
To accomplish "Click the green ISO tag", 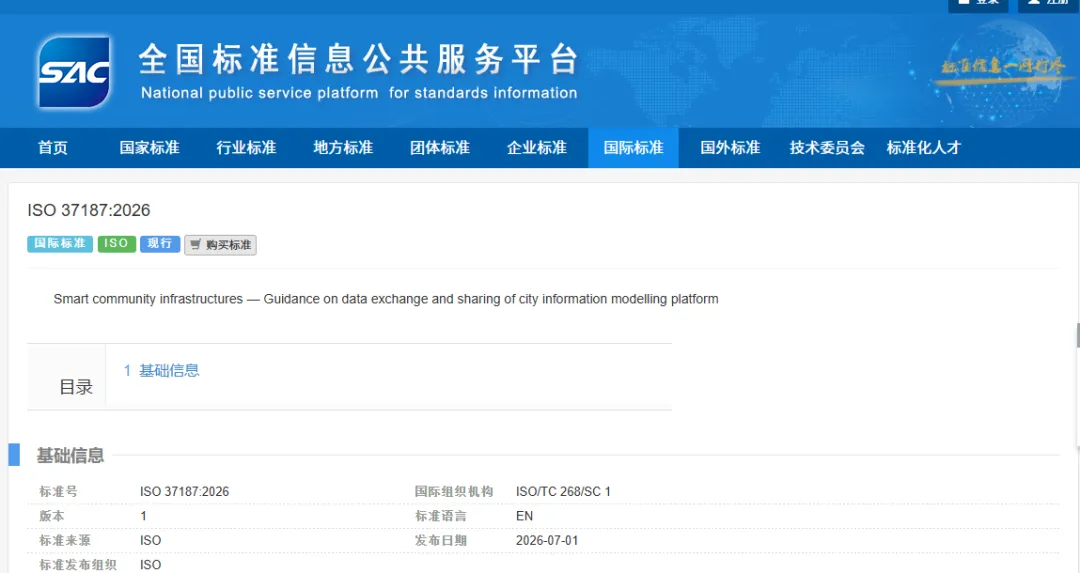I will (116, 244).
